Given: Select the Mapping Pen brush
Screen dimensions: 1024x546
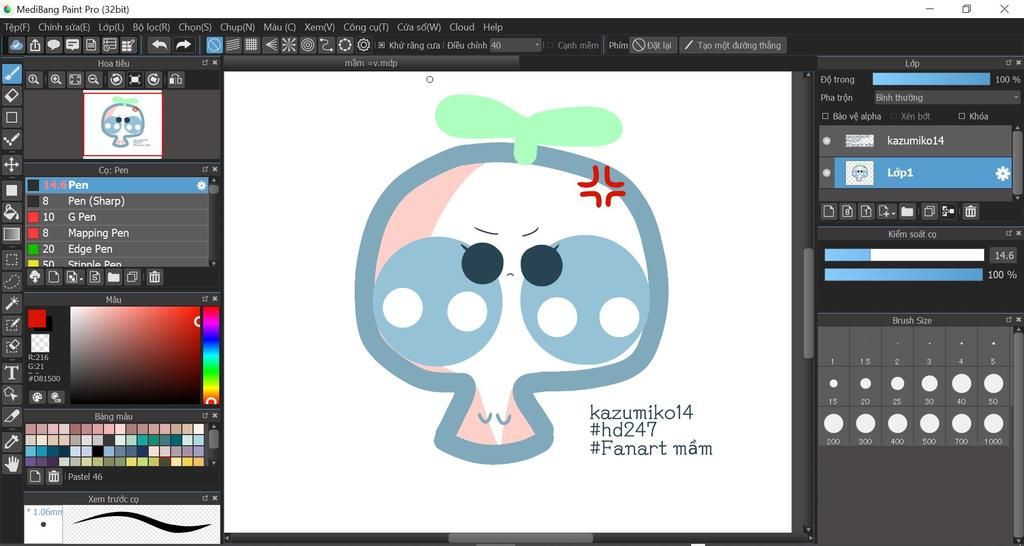Looking at the screenshot, I should pyautogui.click(x=118, y=233).
